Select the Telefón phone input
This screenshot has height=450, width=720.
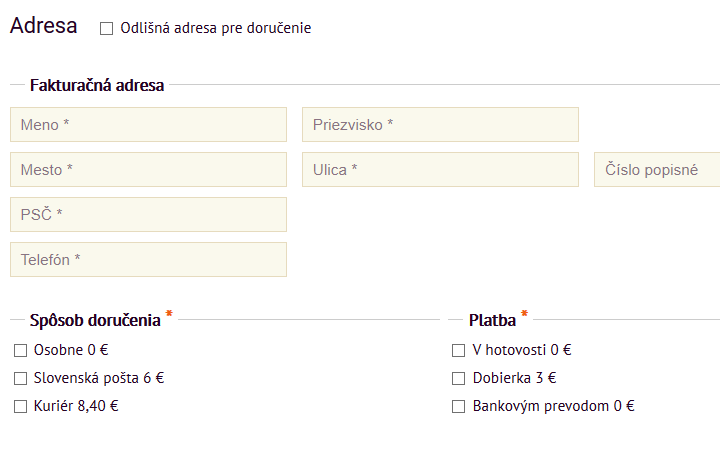coord(148,260)
